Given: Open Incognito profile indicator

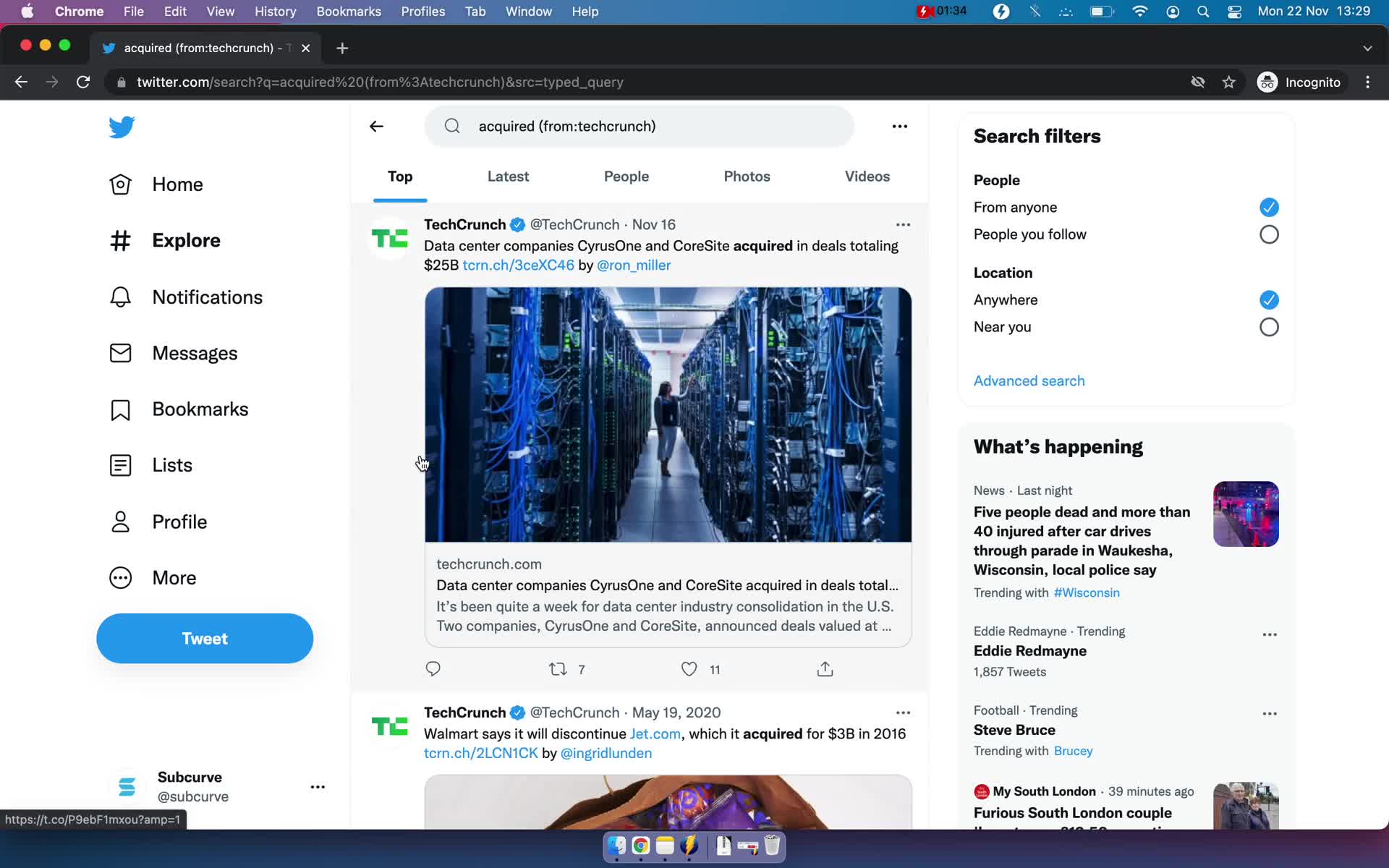Looking at the screenshot, I should (x=1299, y=82).
